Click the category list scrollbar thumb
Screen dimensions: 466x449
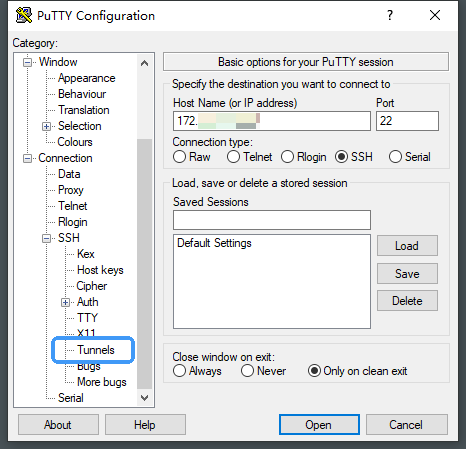[145, 264]
